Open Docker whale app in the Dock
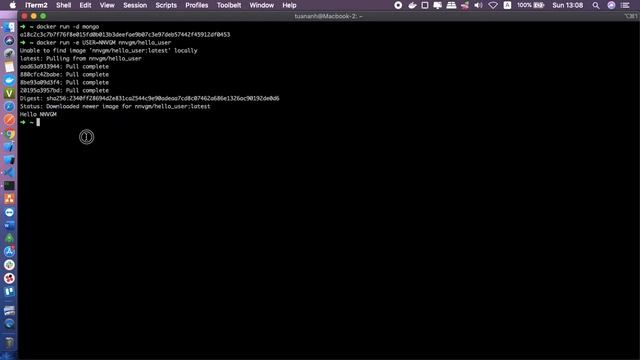 9,80
